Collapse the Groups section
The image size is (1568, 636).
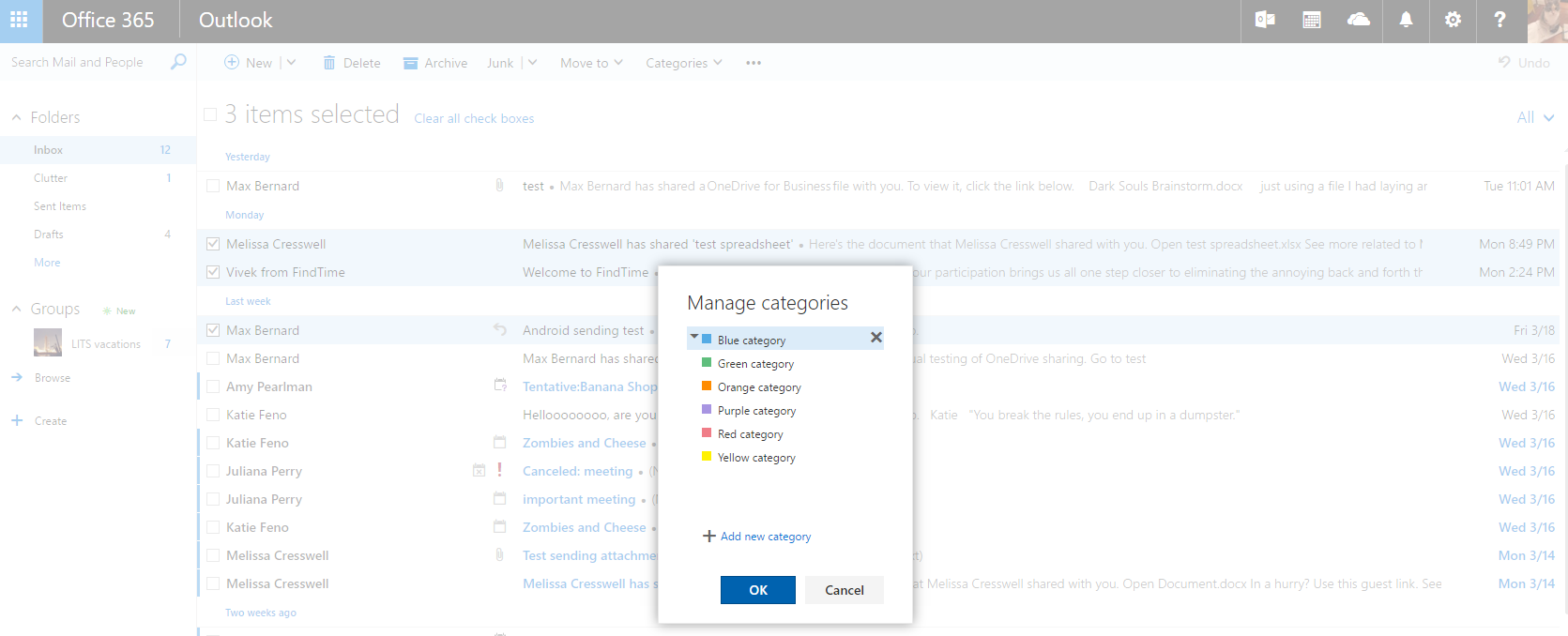[x=17, y=309]
